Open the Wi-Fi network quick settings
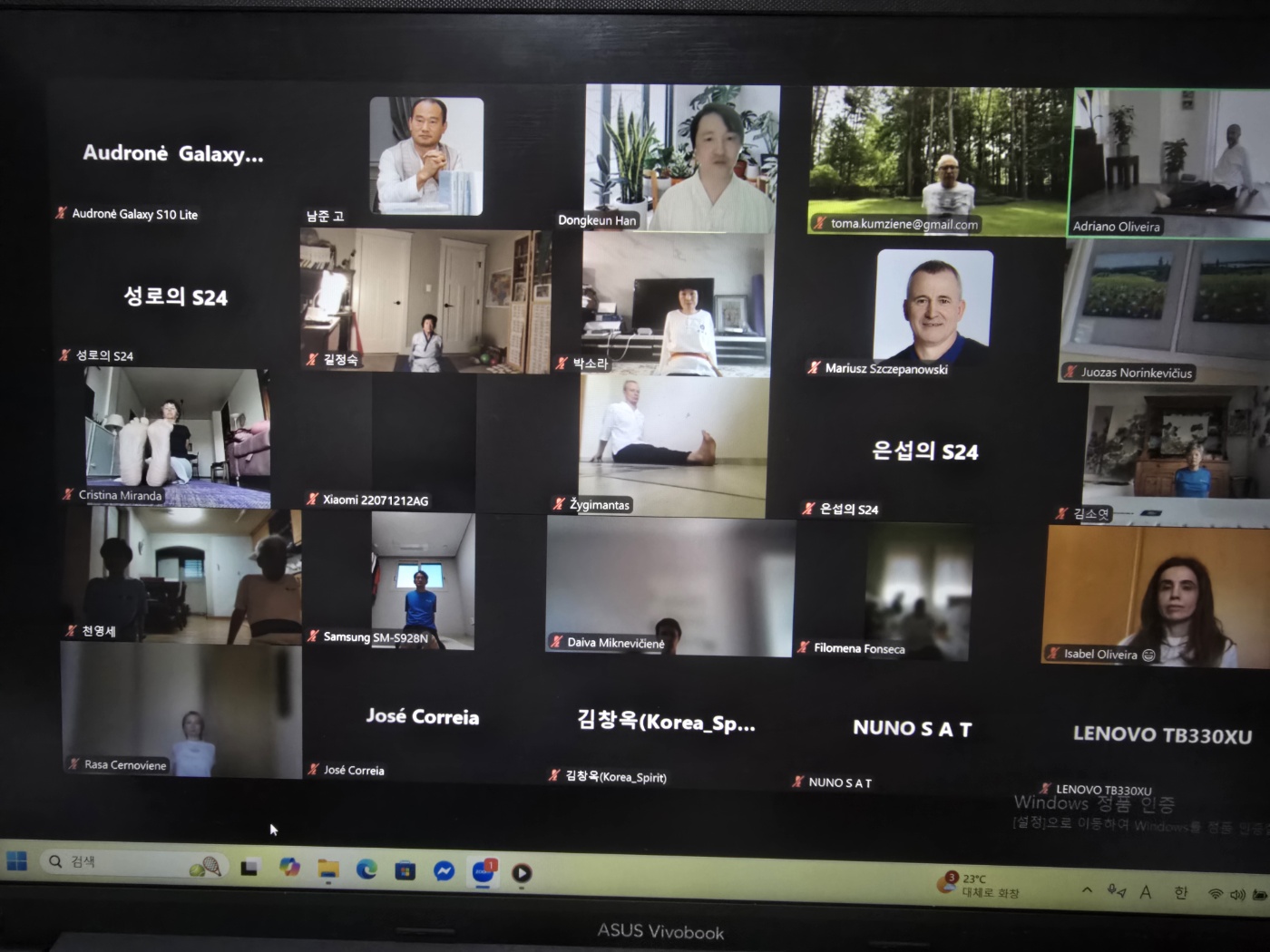The image size is (1270, 952). (1216, 894)
